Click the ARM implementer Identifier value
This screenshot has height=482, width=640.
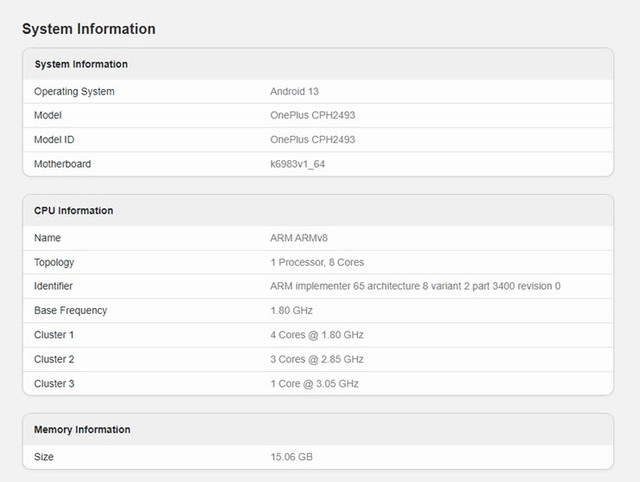click(x=415, y=286)
